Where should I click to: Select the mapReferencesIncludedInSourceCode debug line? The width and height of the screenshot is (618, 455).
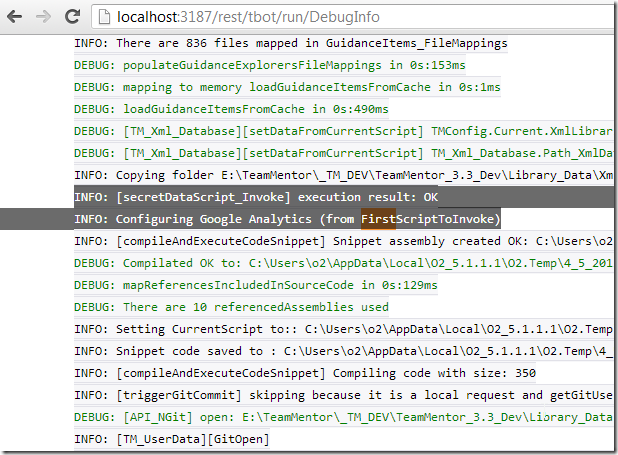[247, 285]
